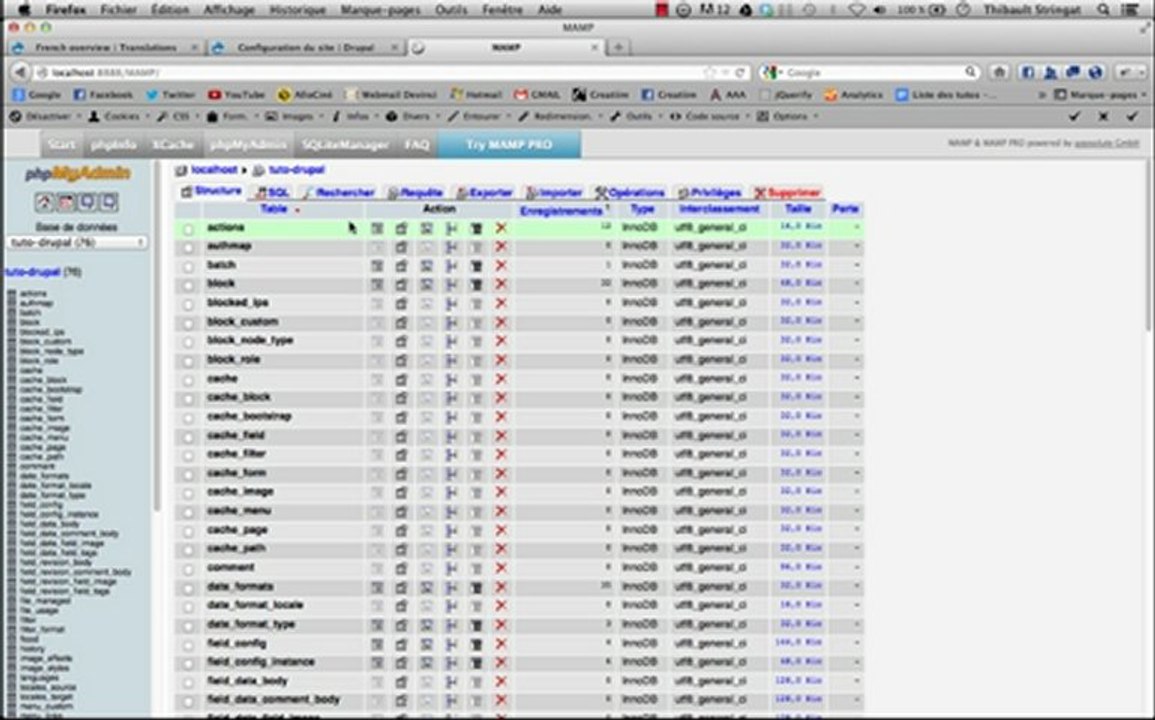The width and height of the screenshot is (1155, 720).
Task: Click the browser home button icon
Action: pos(1000,72)
